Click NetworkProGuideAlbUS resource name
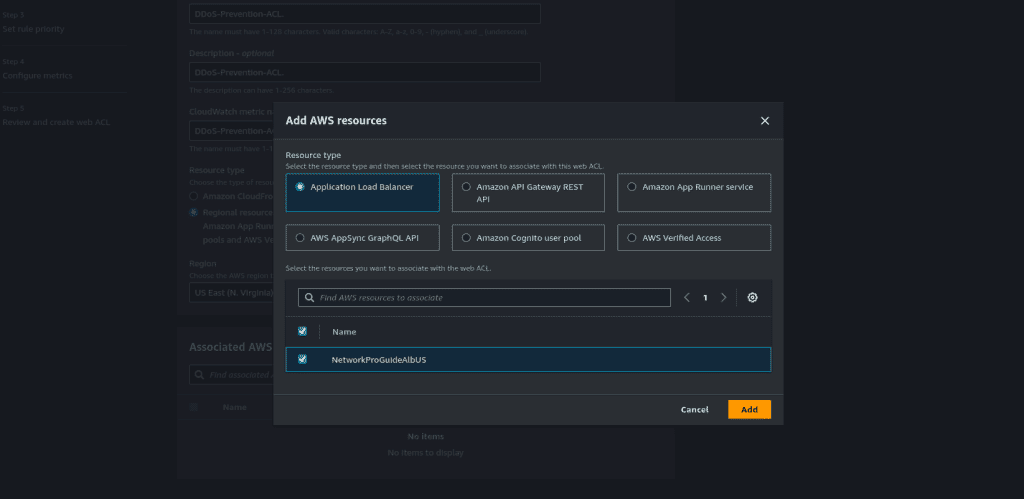 tap(379, 360)
